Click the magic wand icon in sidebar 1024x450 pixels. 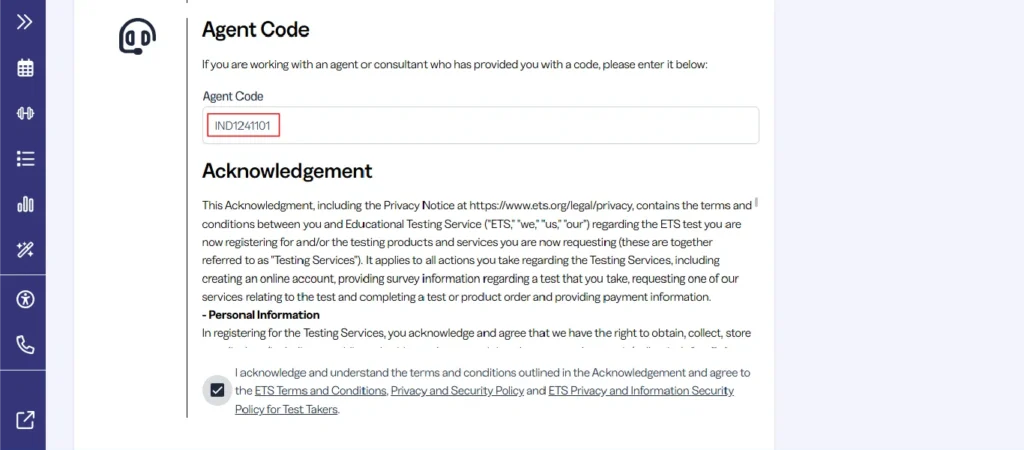pyautogui.click(x=25, y=250)
